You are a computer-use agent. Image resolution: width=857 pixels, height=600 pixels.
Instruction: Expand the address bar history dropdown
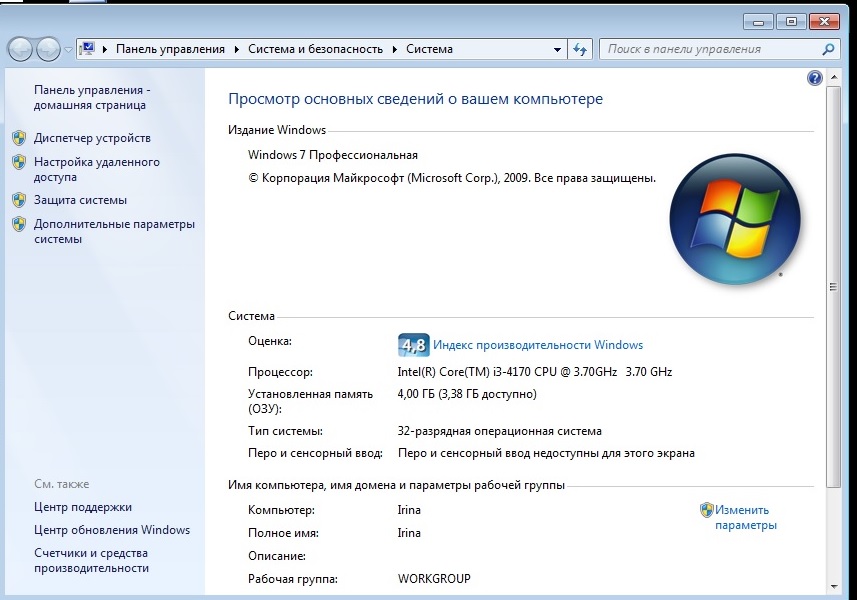pos(558,49)
